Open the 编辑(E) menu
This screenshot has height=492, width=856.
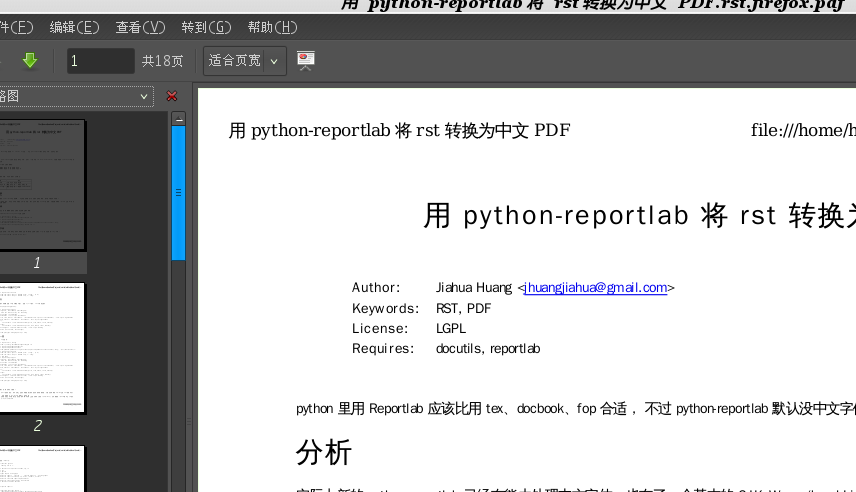[74, 27]
